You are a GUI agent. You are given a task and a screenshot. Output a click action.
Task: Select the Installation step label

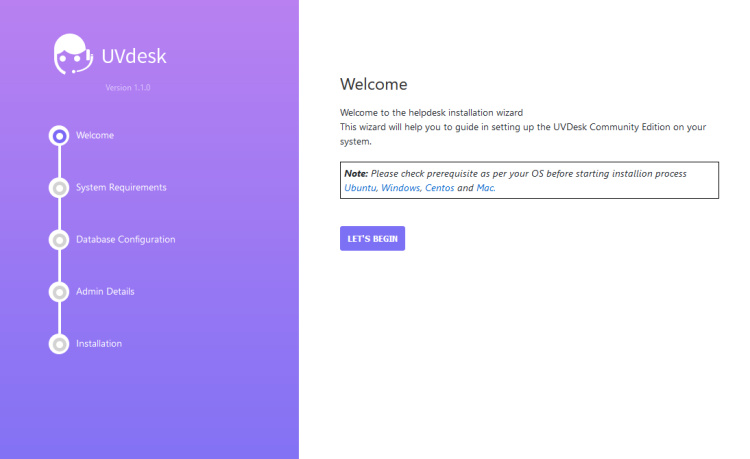(99, 343)
